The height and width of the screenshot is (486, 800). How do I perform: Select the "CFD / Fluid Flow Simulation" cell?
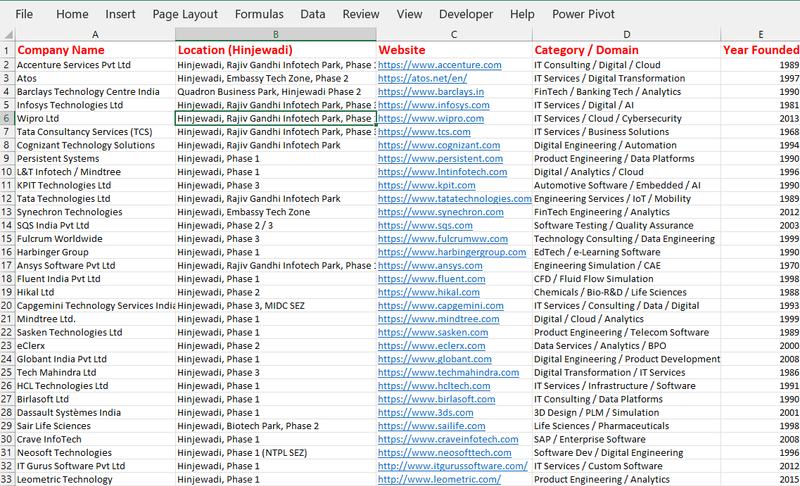627,279
